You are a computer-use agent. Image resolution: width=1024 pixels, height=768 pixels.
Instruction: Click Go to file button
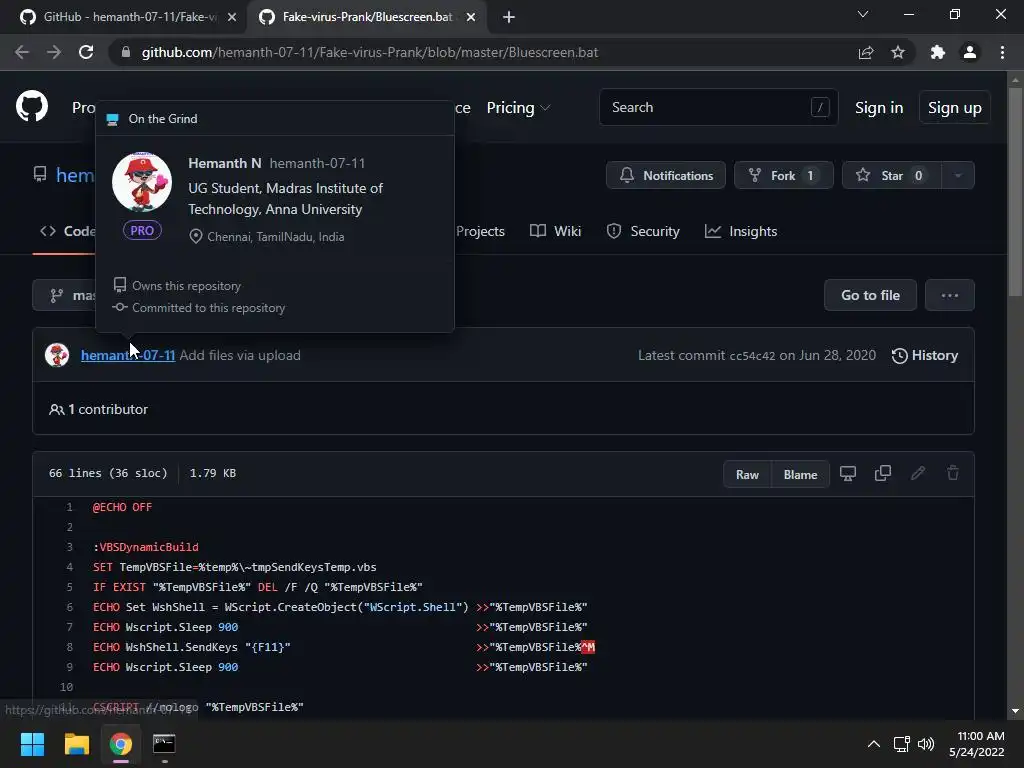pos(870,295)
